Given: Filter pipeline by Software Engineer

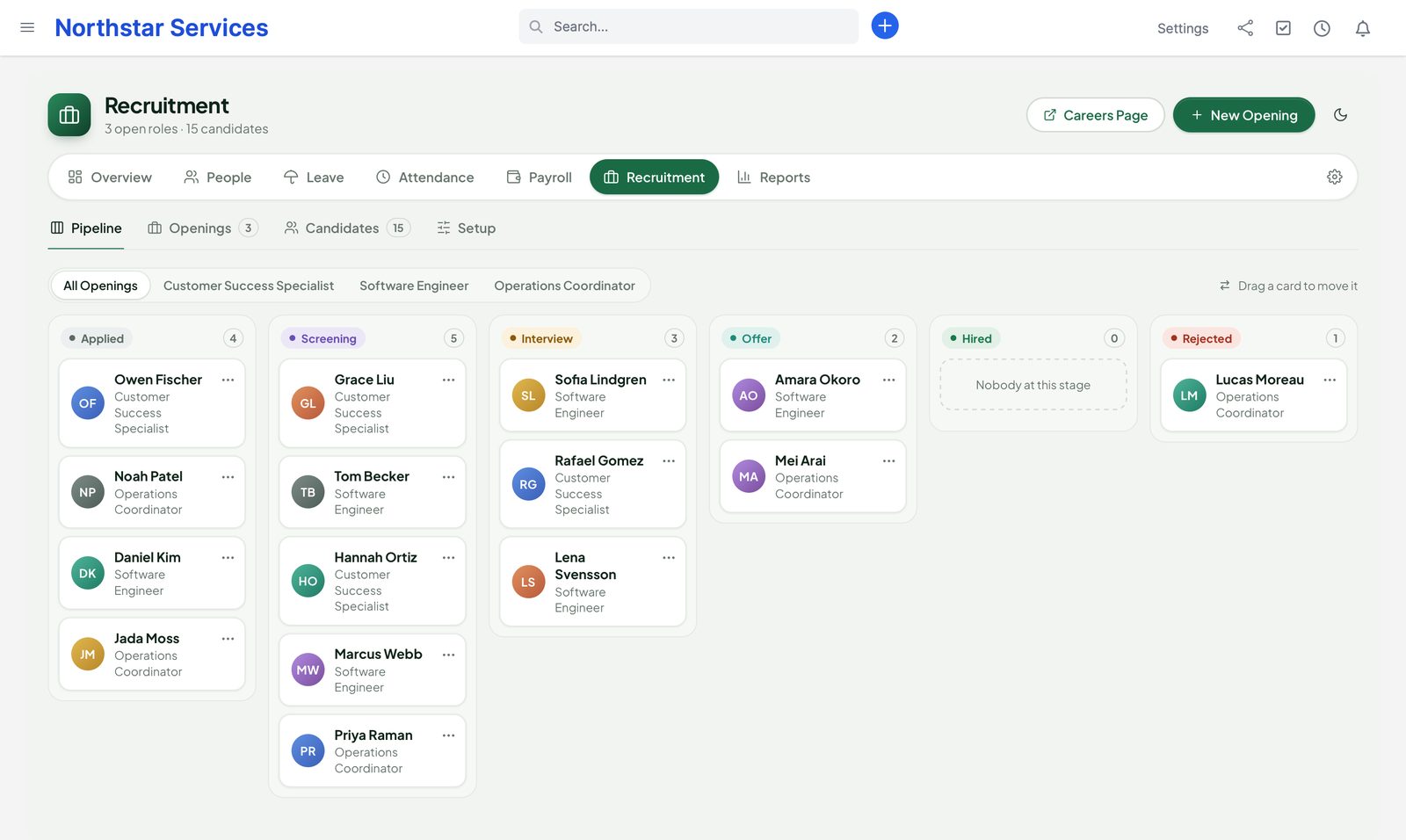Looking at the screenshot, I should [x=414, y=286].
